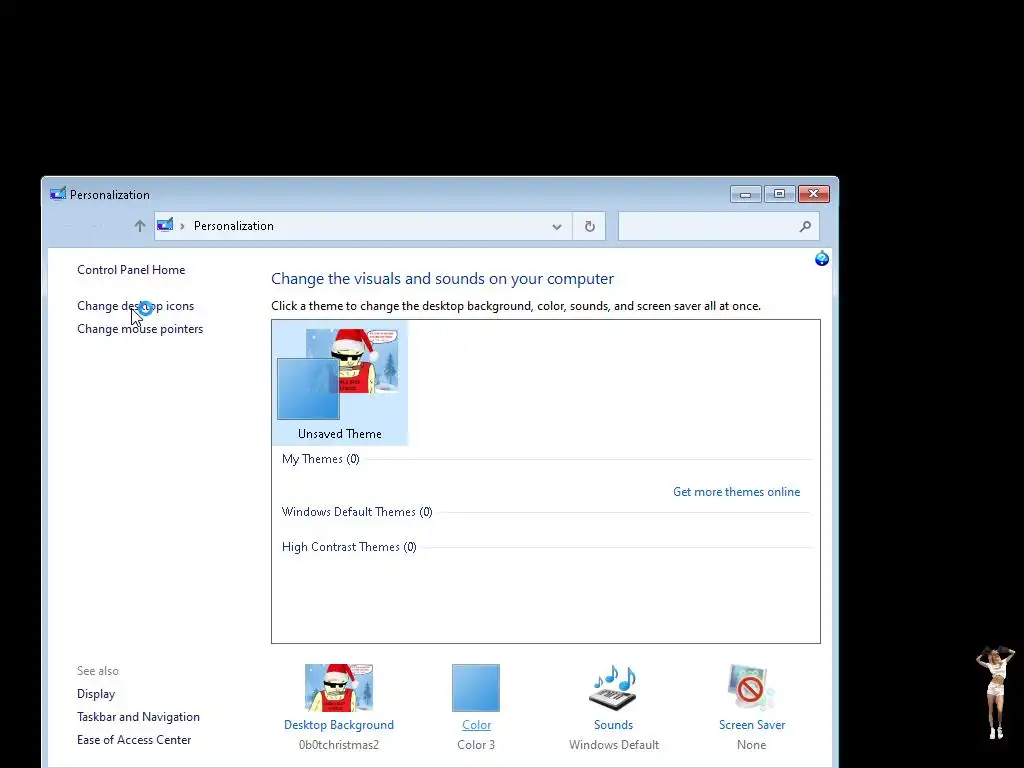Click the Color 3 value text
The image size is (1024, 768).
coord(476,744)
